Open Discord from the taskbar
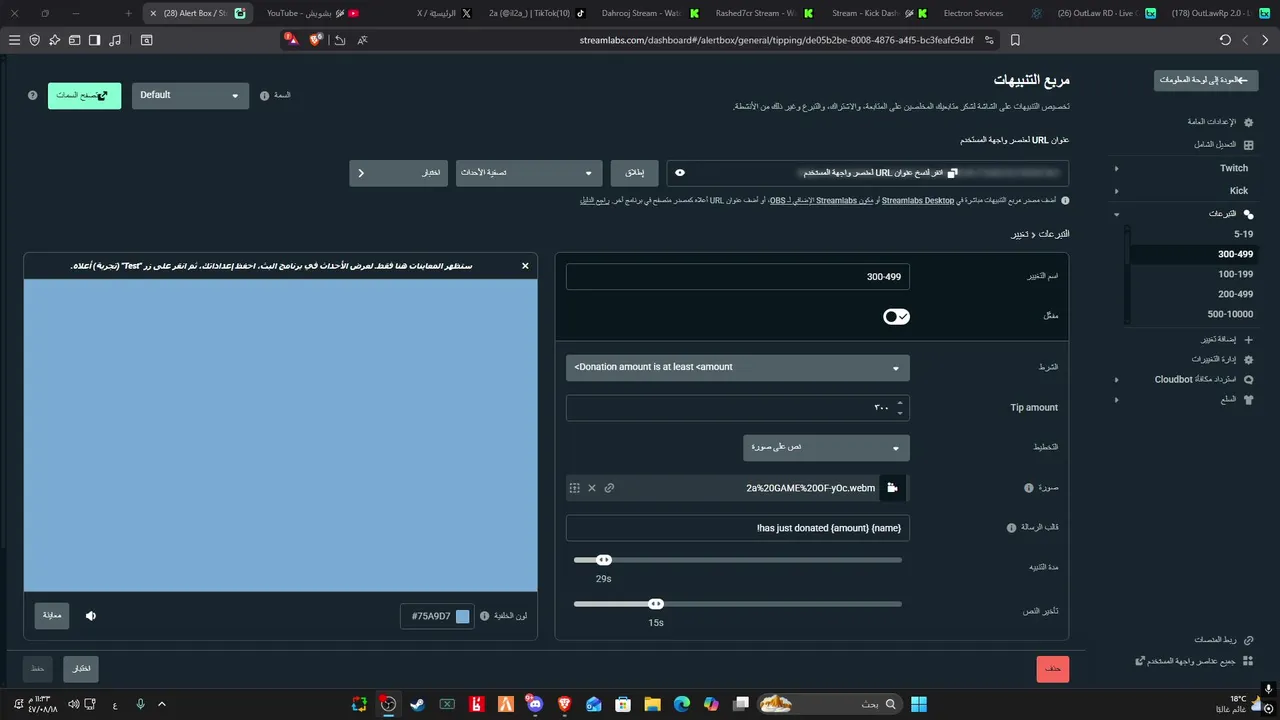The image size is (1280, 720). point(534,704)
